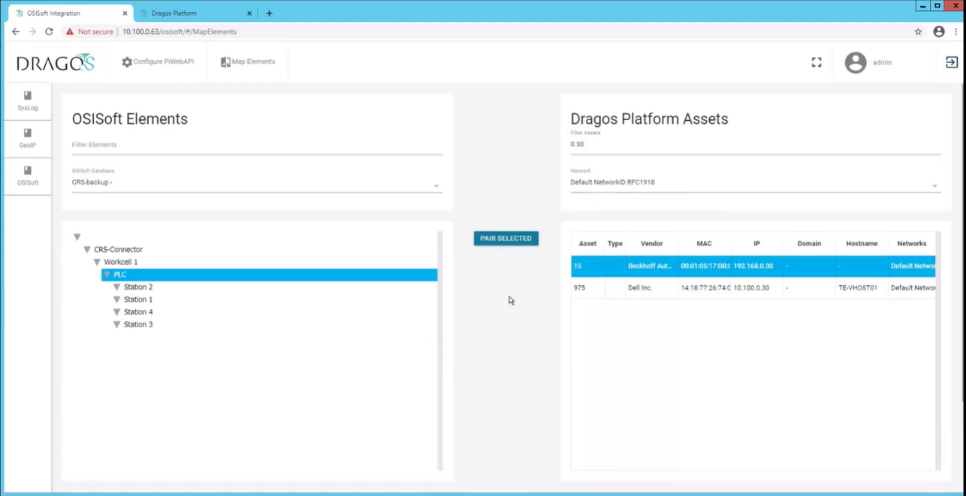Expand the Station 2 arrow
The image size is (966, 496).
pos(116,287)
